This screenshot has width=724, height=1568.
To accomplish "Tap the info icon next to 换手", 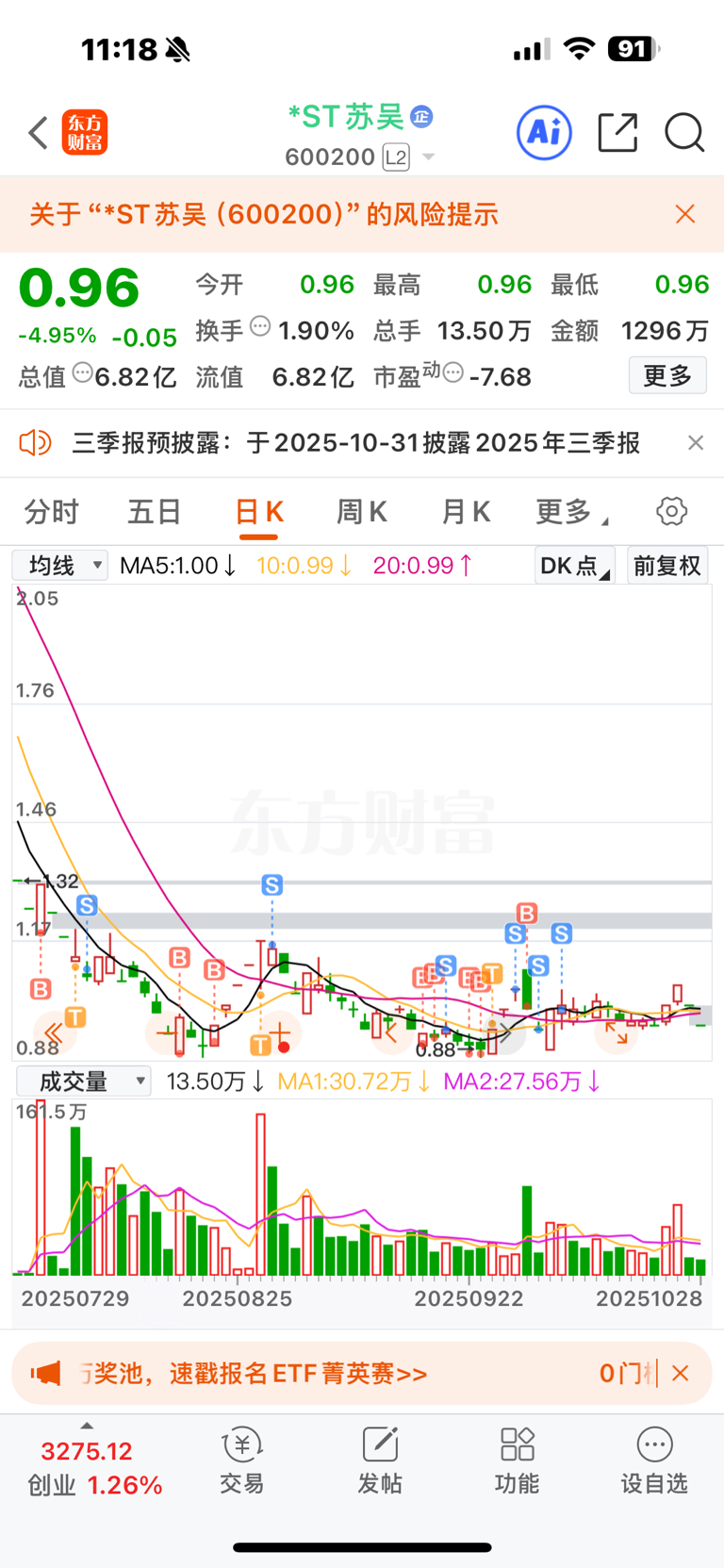I will [x=260, y=327].
